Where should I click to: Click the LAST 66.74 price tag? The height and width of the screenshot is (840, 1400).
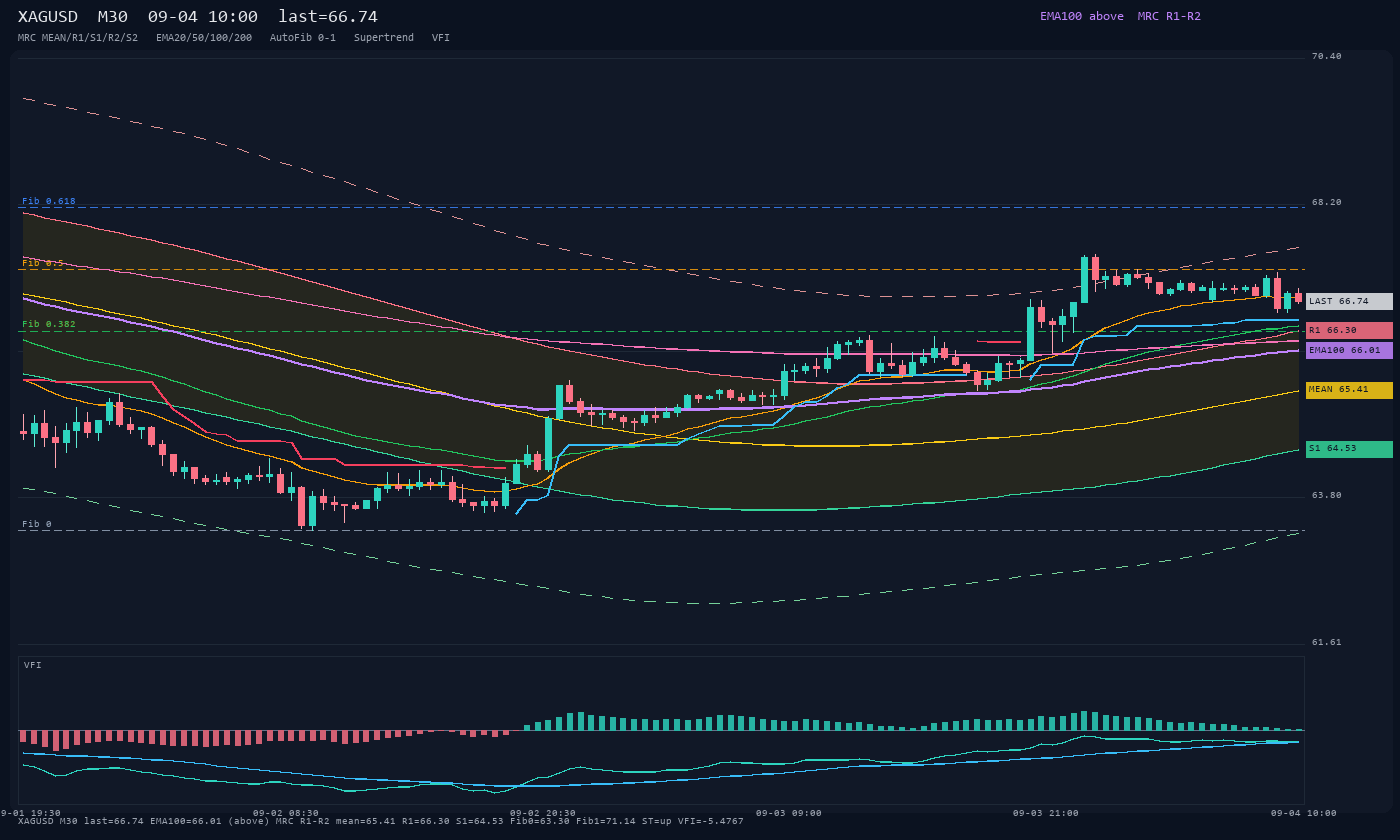pos(1349,301)
